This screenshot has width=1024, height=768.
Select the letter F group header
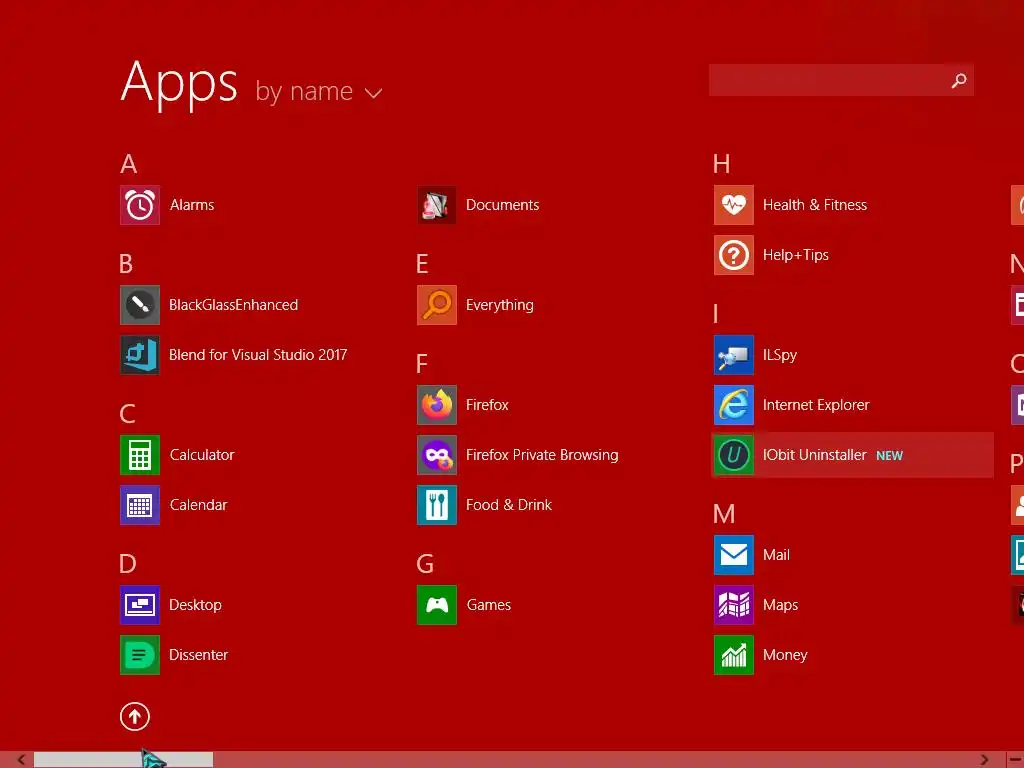click(x=422, y=364)
